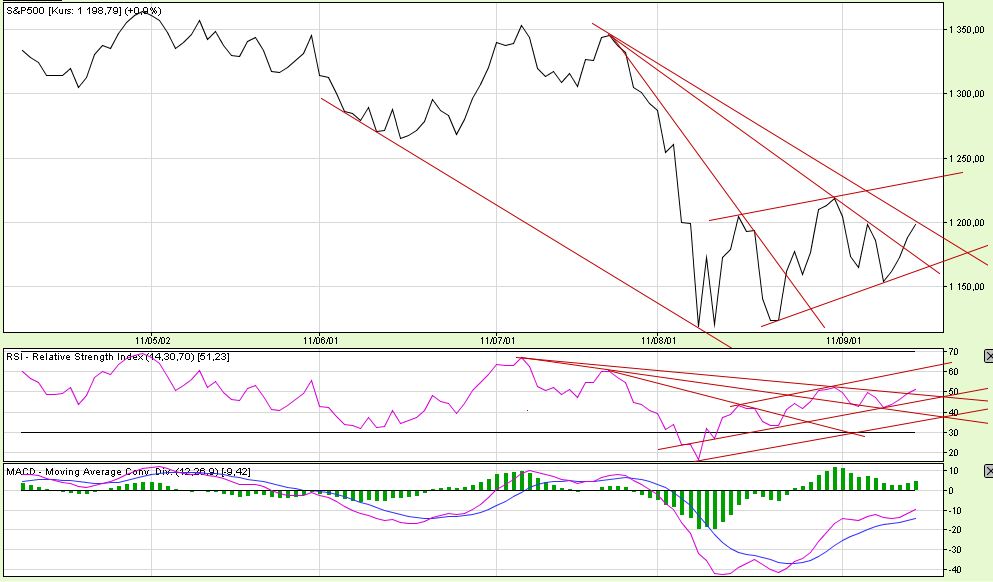Click the 1 150,00 price axis label

(x=967, y=287)
